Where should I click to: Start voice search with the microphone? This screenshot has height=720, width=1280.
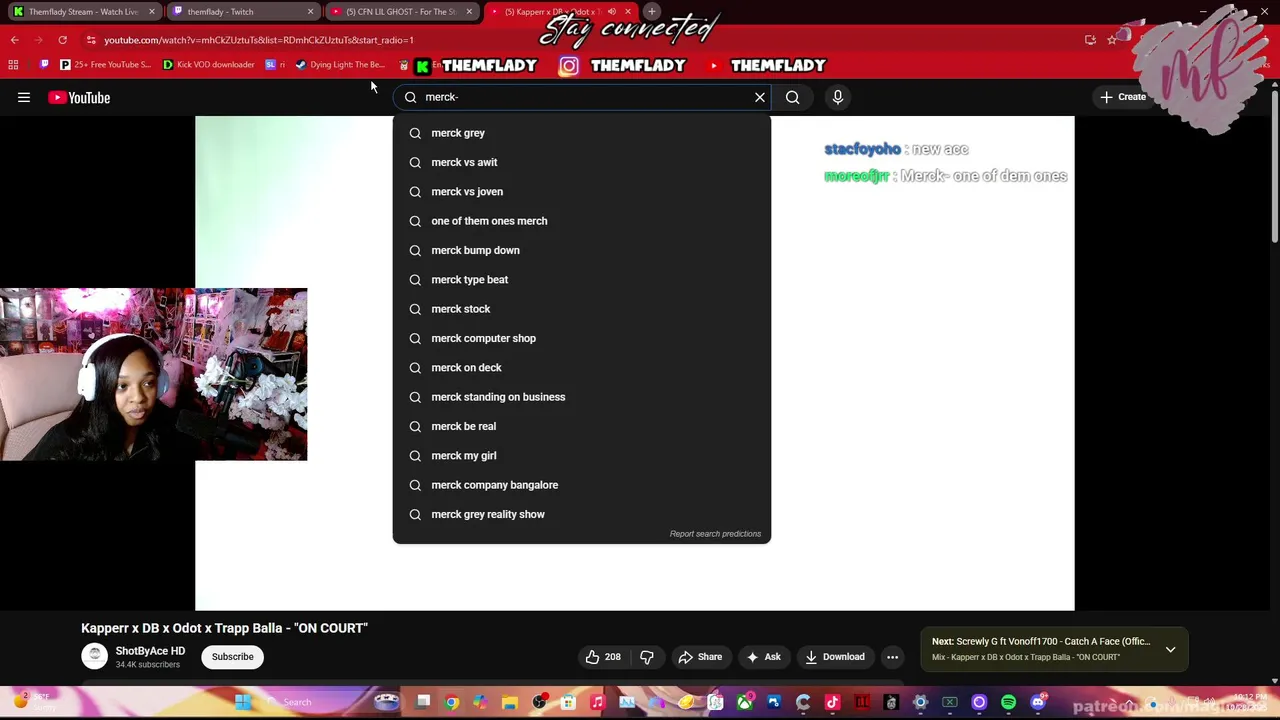click(838, 97)
